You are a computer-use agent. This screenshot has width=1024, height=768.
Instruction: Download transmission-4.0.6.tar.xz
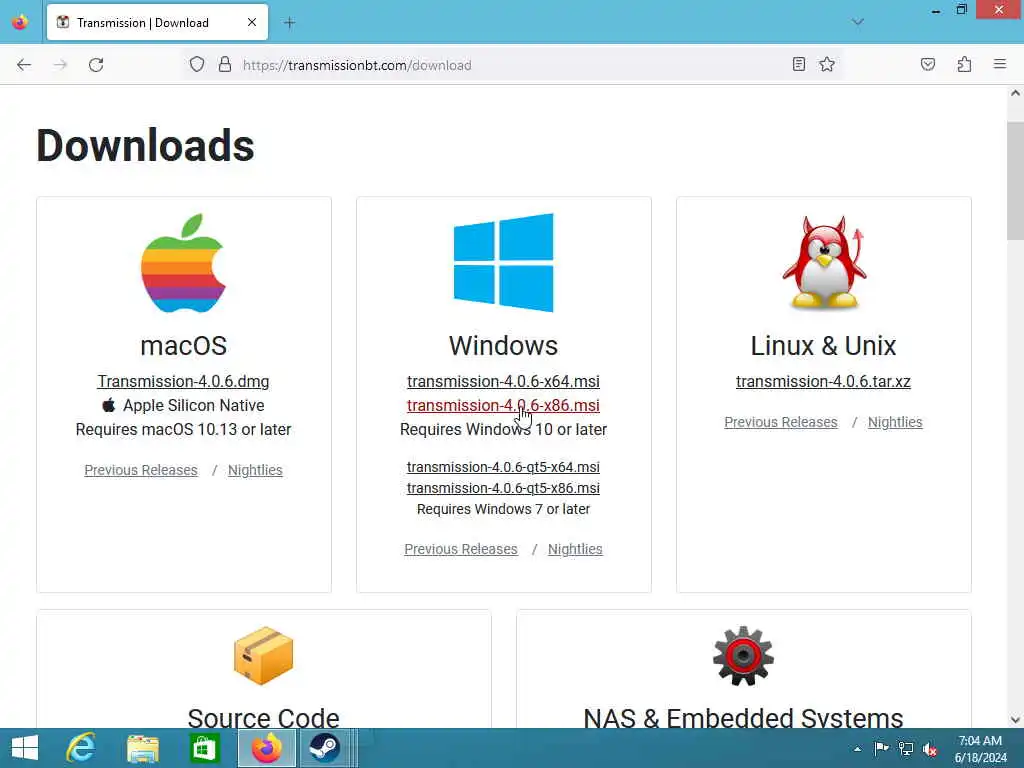pyautogui.click(x=824, y=381)
